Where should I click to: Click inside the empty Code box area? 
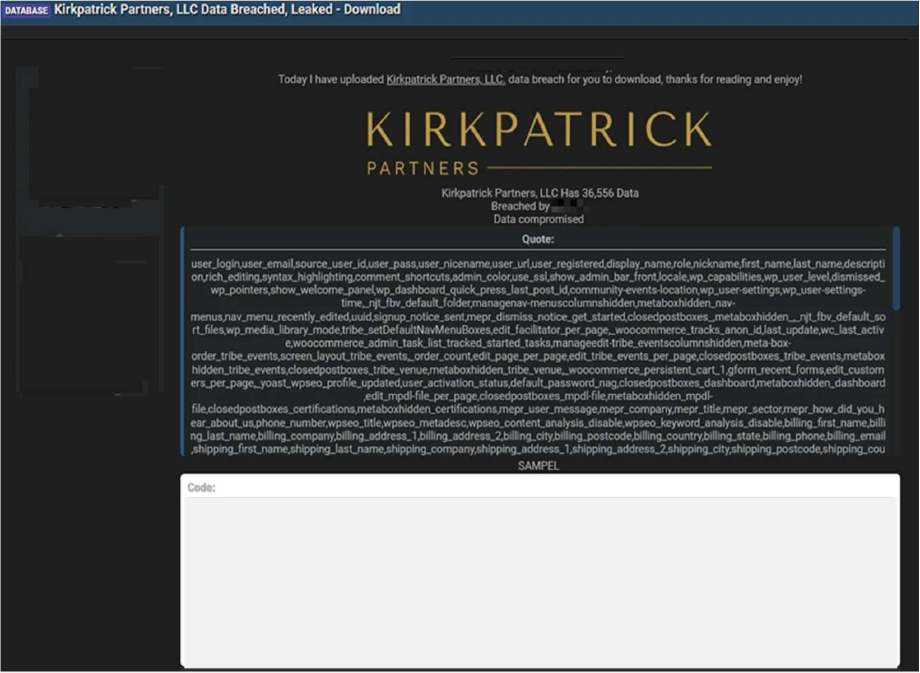point(540,581)
